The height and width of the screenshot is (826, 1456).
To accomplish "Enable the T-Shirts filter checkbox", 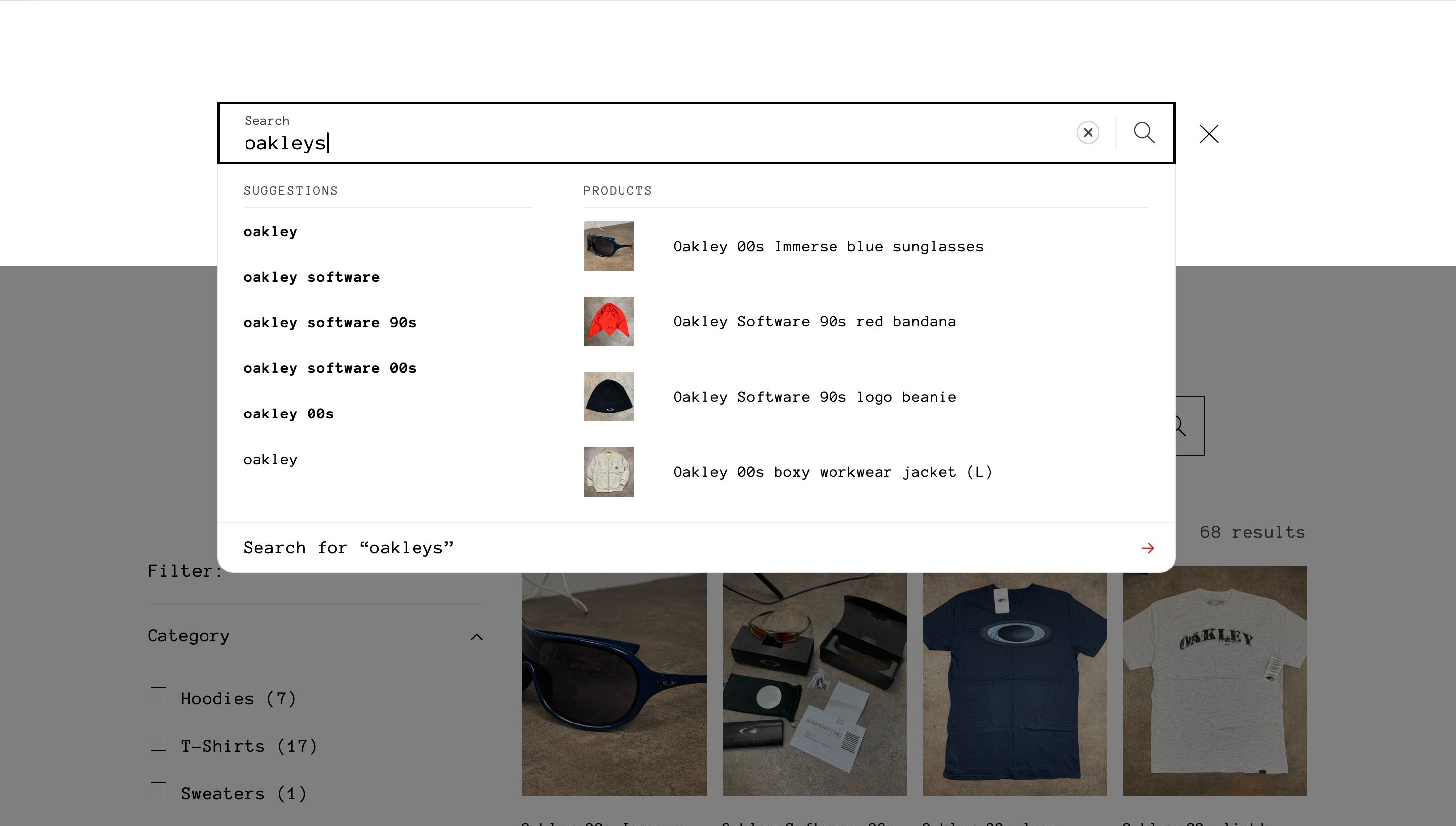I will [x=158, y=743].
